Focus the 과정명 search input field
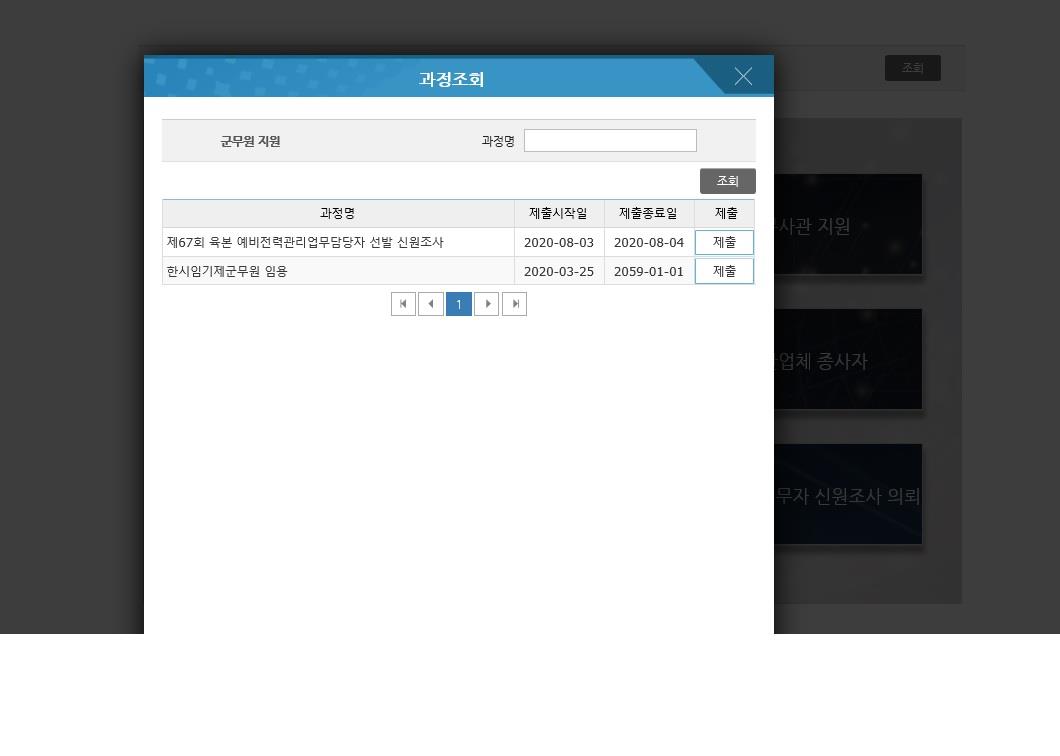1060x756 pixels. [610, 141]
